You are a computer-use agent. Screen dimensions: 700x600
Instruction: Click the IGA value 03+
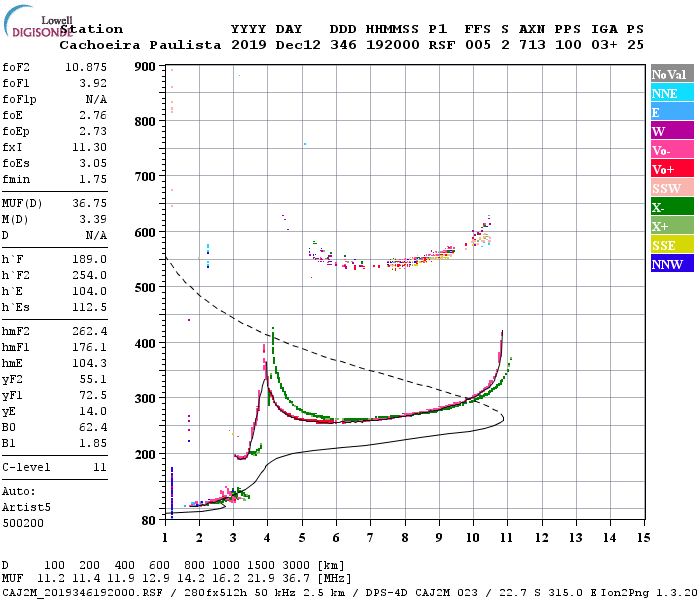click(604, 45)
